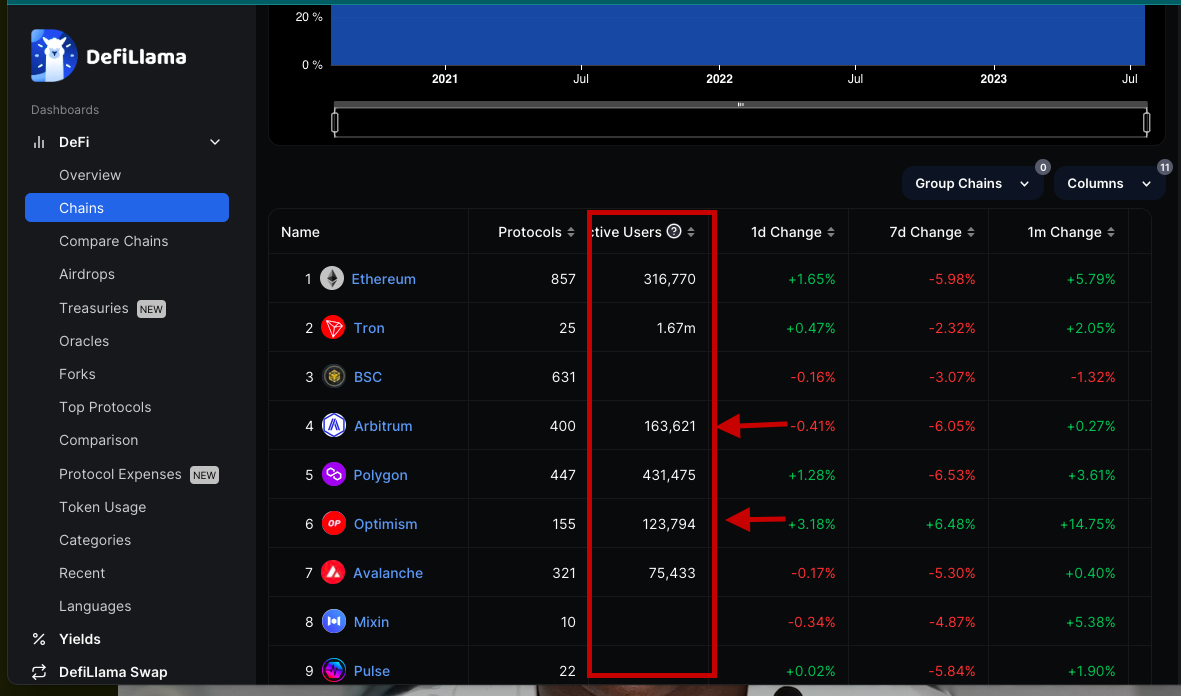Select Chains in sidebar
The width and height of the screenshot is (1181, 696).
[127, 208]
